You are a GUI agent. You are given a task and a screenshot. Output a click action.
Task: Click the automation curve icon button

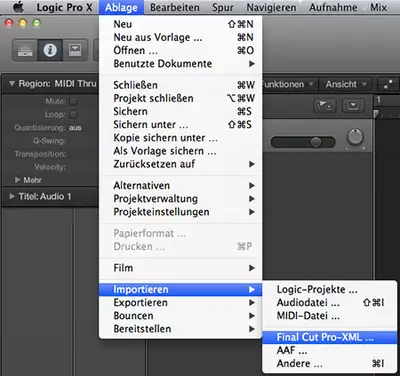pos(388,84)
